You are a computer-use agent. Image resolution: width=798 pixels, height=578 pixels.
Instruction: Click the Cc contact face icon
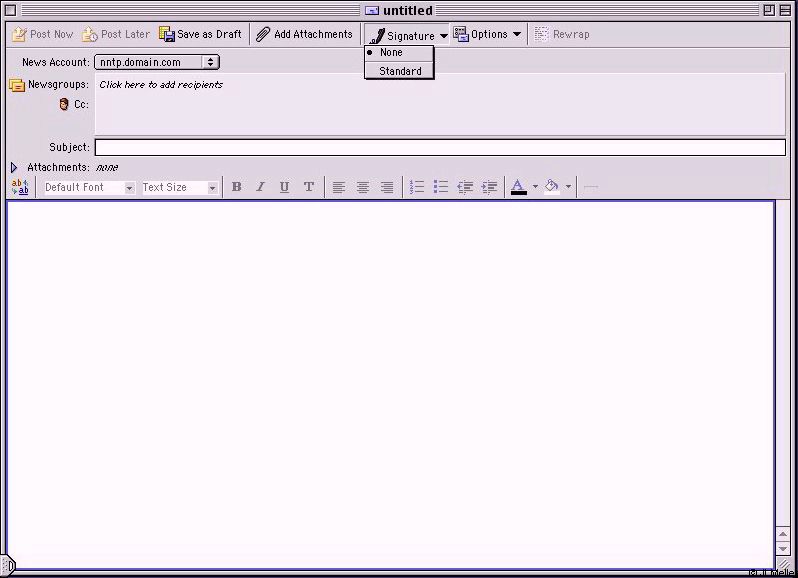click(x=64, y=104)
